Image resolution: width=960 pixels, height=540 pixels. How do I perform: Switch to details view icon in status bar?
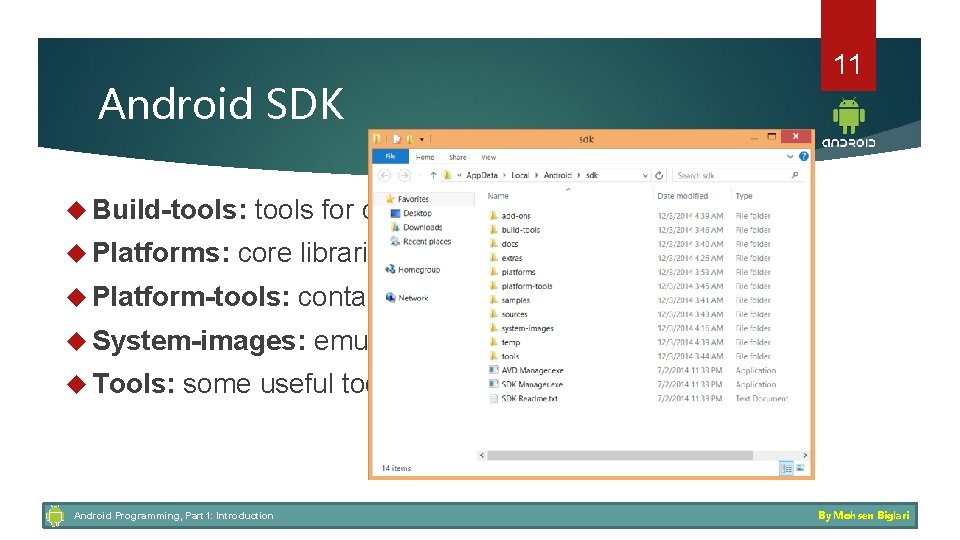[786, 468]
